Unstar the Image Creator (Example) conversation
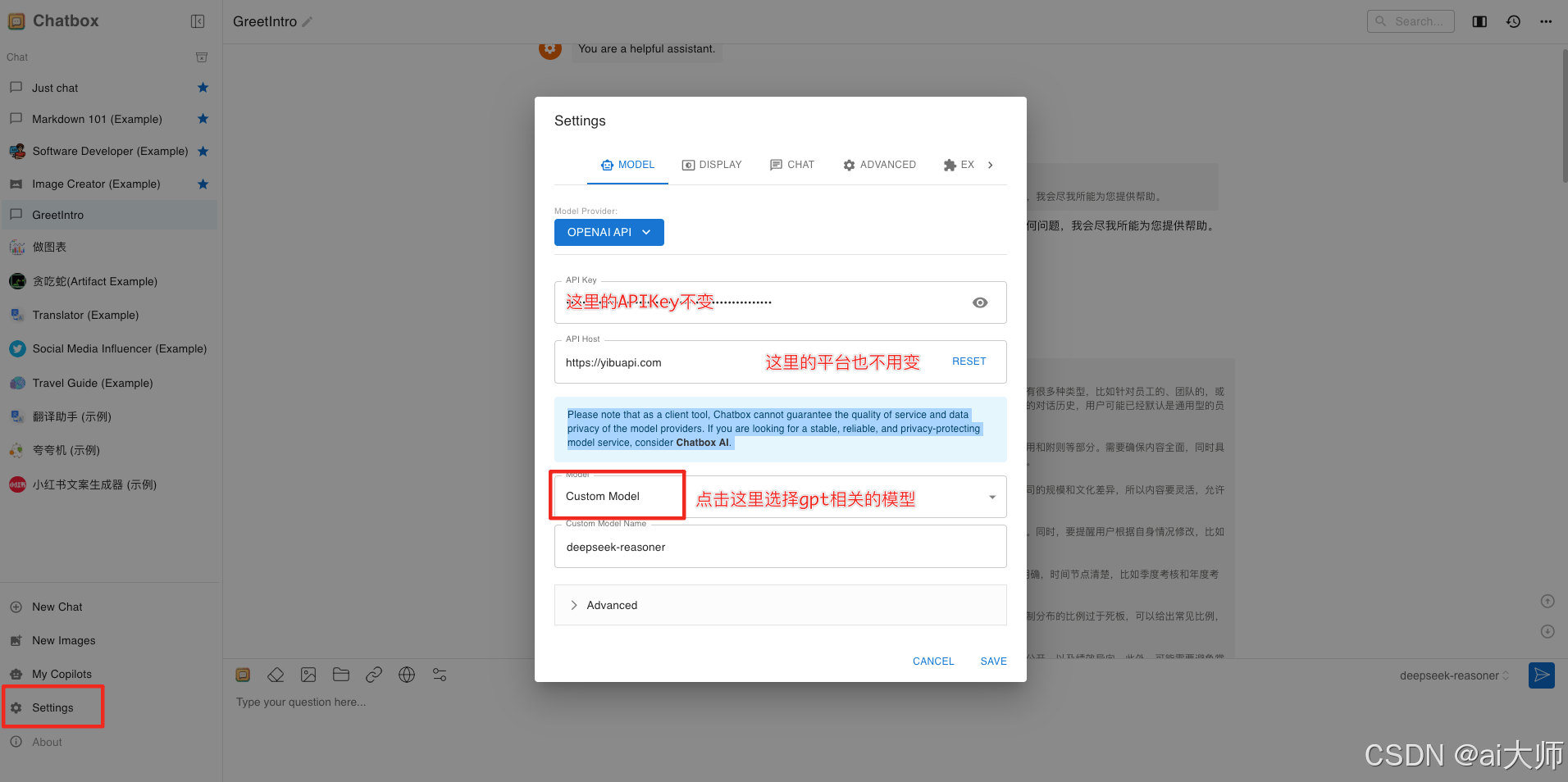The width and height of the screenshot is (1568, 782). (203, 184)
